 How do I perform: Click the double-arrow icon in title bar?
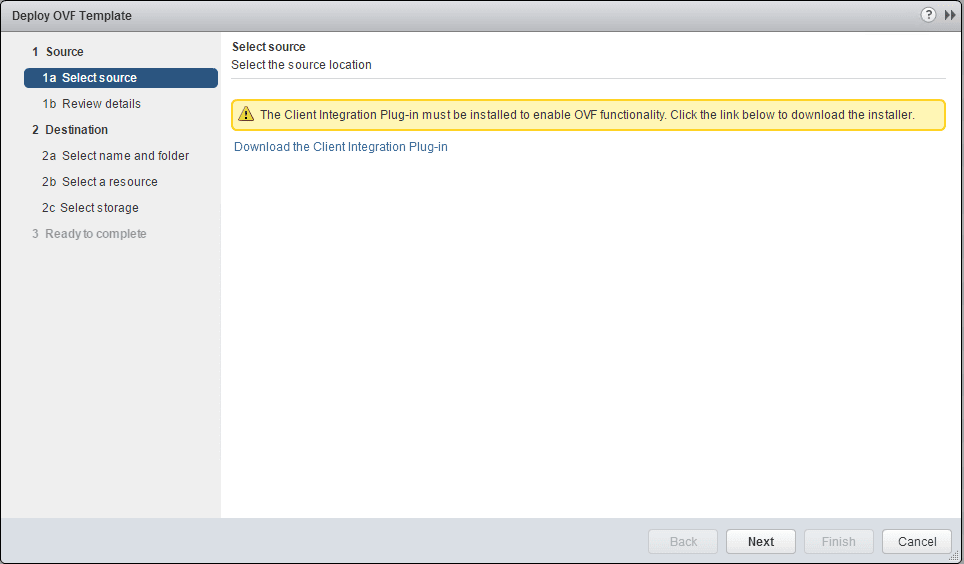pyautogui.click(x=950, y=15)
